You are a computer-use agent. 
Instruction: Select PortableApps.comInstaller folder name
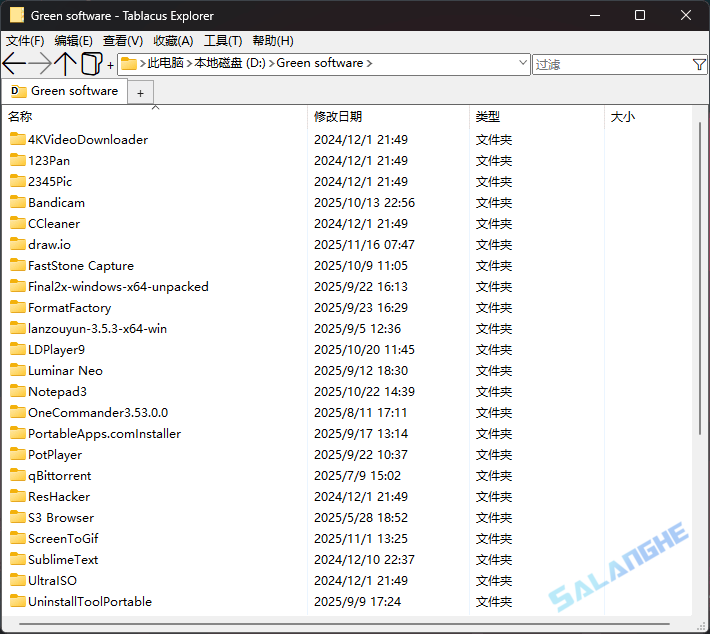105,433
